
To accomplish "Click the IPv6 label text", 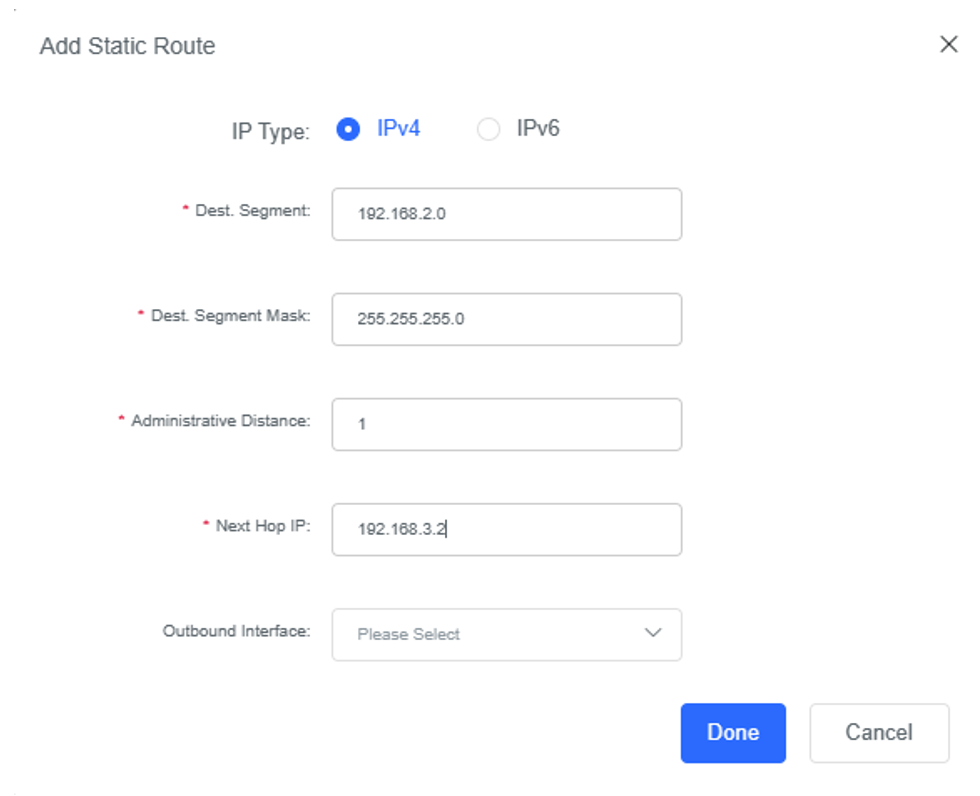I will click(x=538, y=129).
